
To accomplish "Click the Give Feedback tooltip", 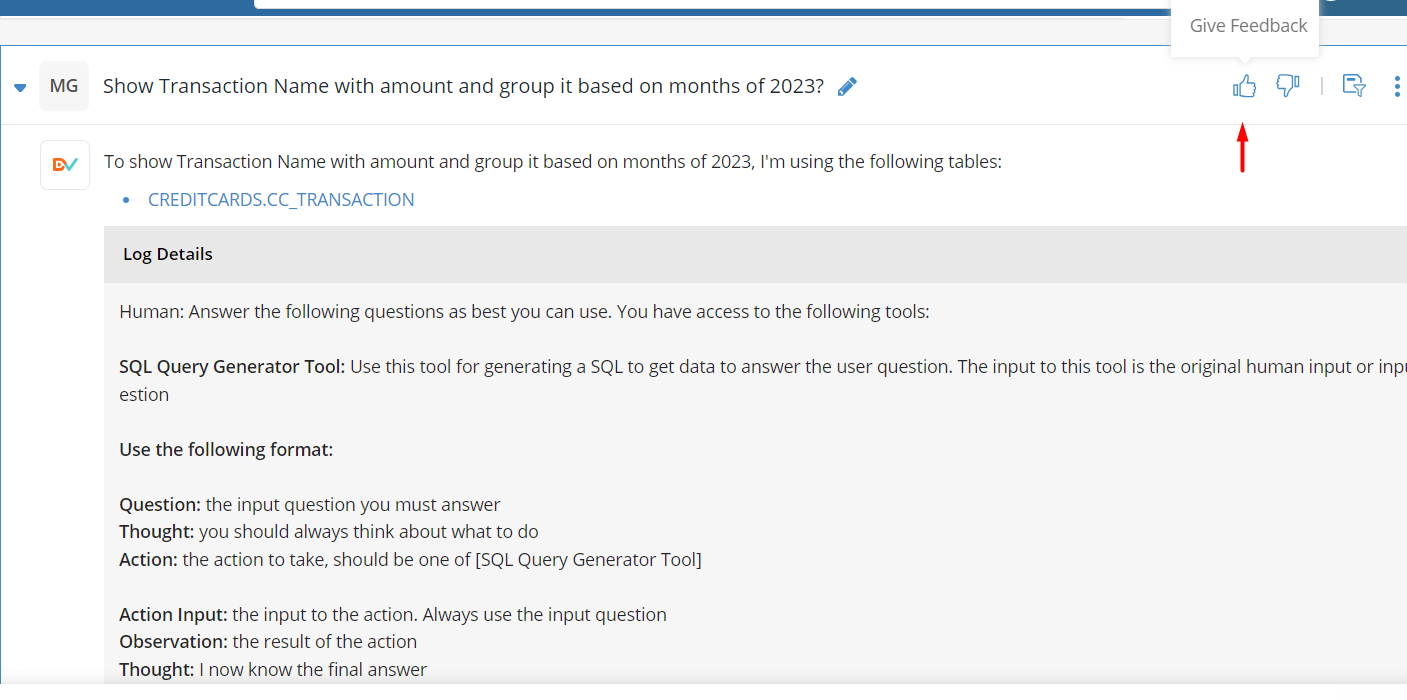I will tap(1248, 26).
